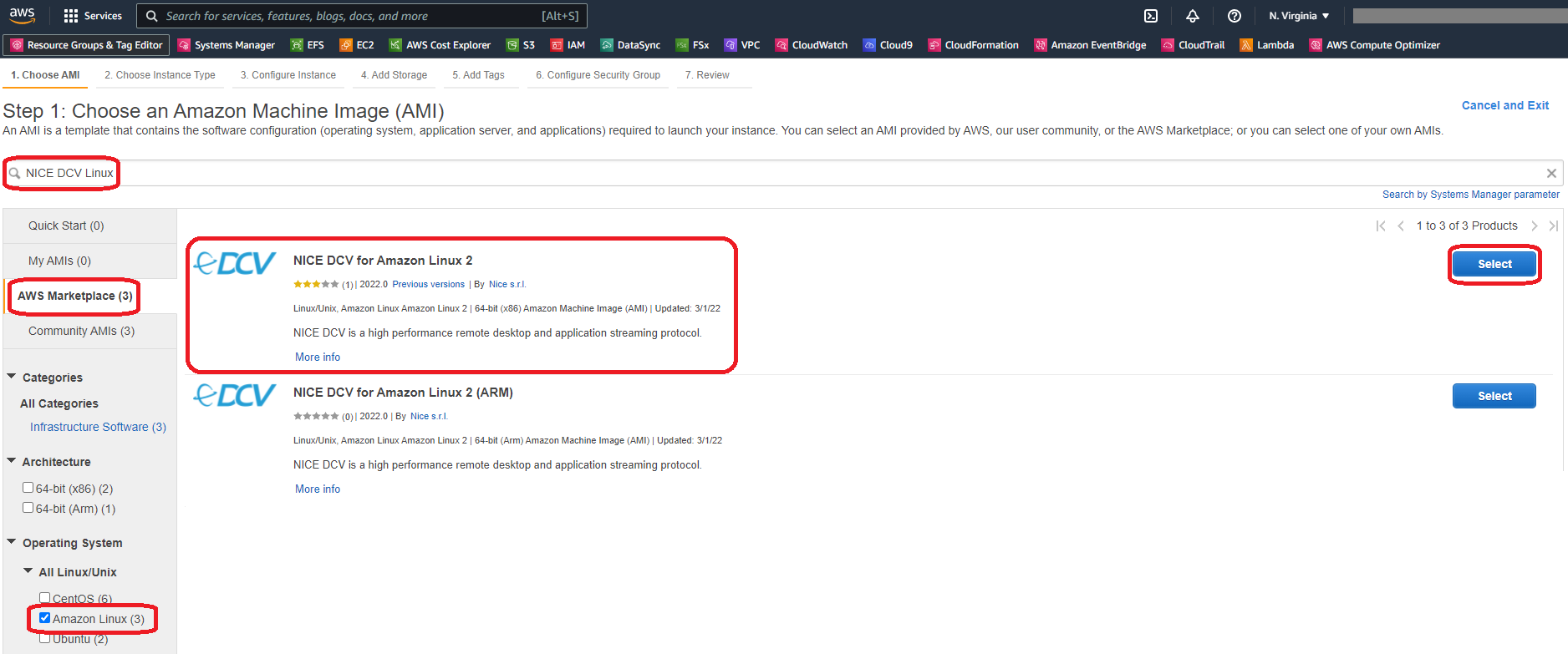Collapse the Operating System section
1568x654 pixels.
(12, 542)
